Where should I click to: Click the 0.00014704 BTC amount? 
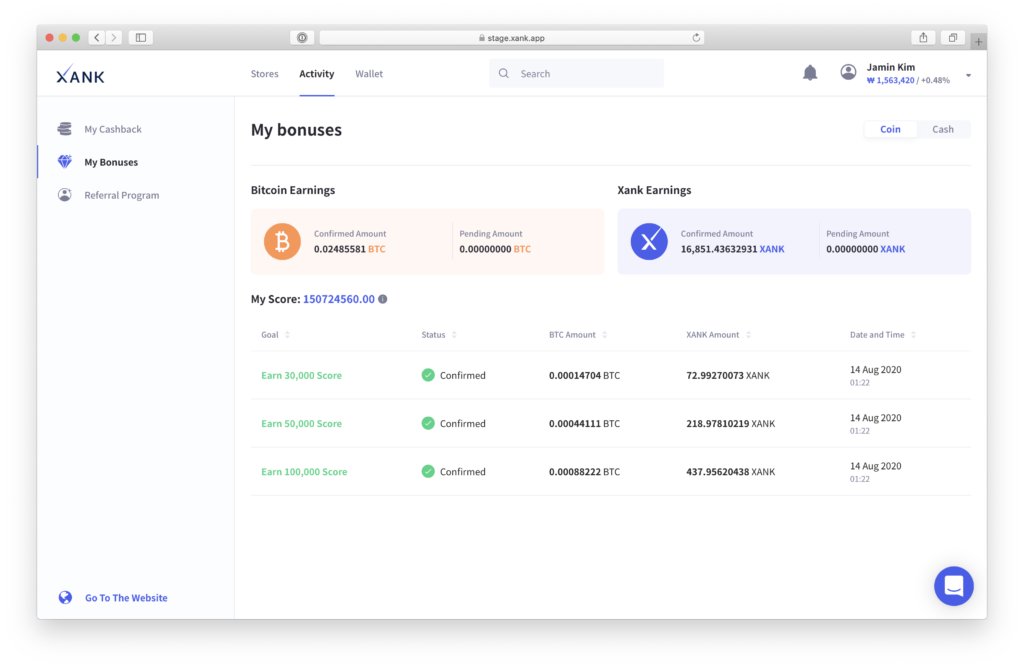click(584, 375)
